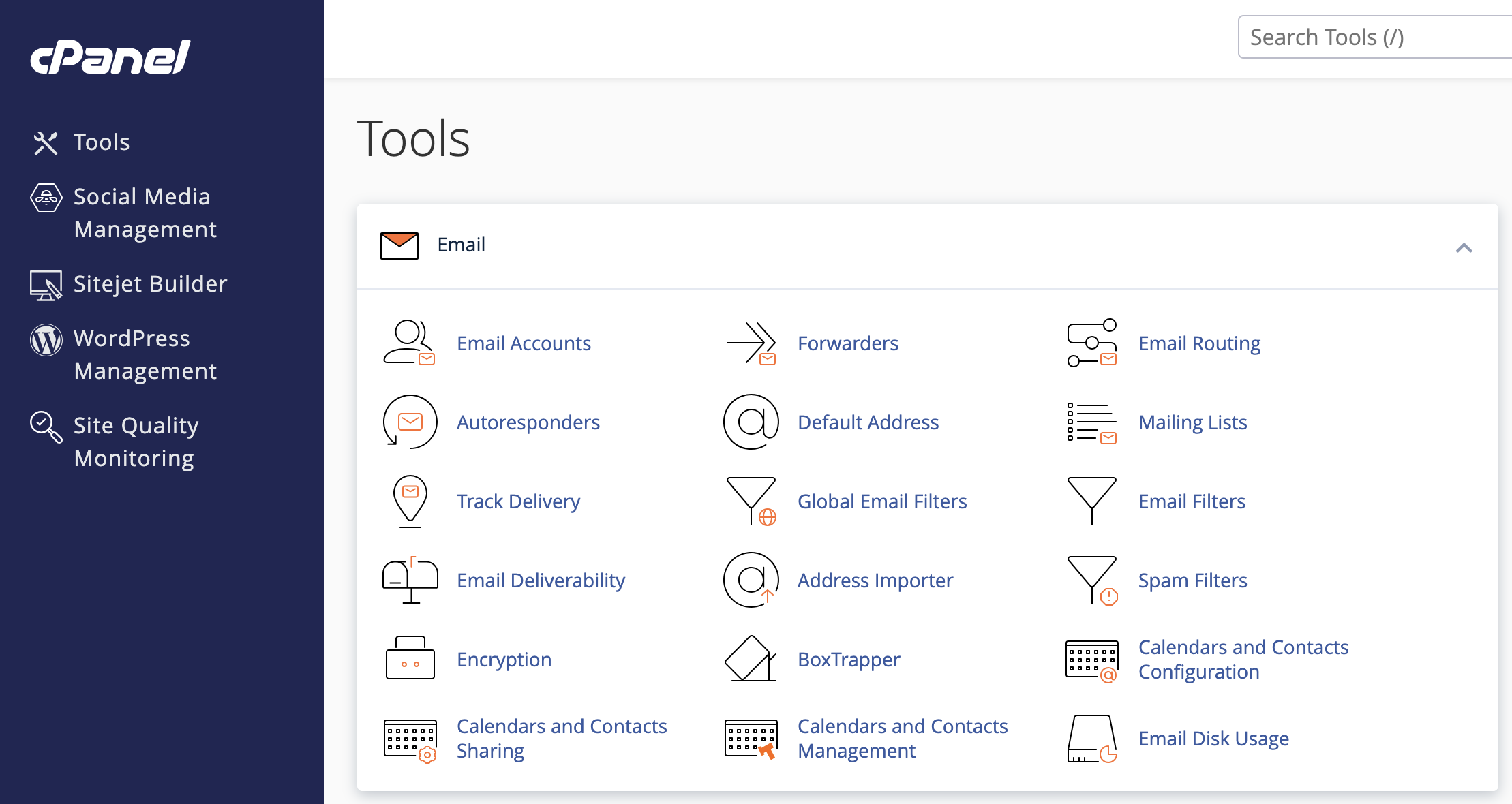Open the BoxTrapper link
The image size is (1512, 804).
click(x=849, y=660)
